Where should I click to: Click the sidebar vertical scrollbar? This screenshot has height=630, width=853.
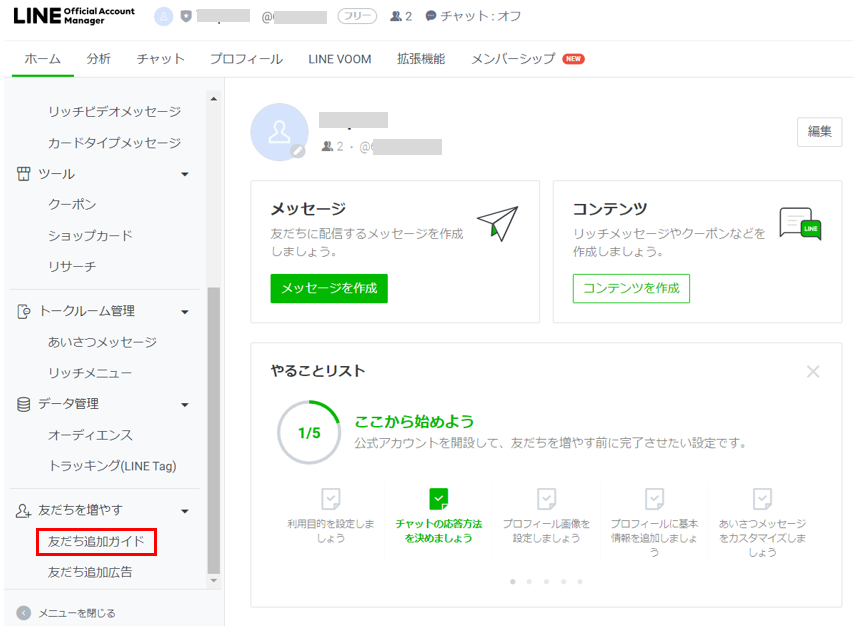[x=213, y=430]
